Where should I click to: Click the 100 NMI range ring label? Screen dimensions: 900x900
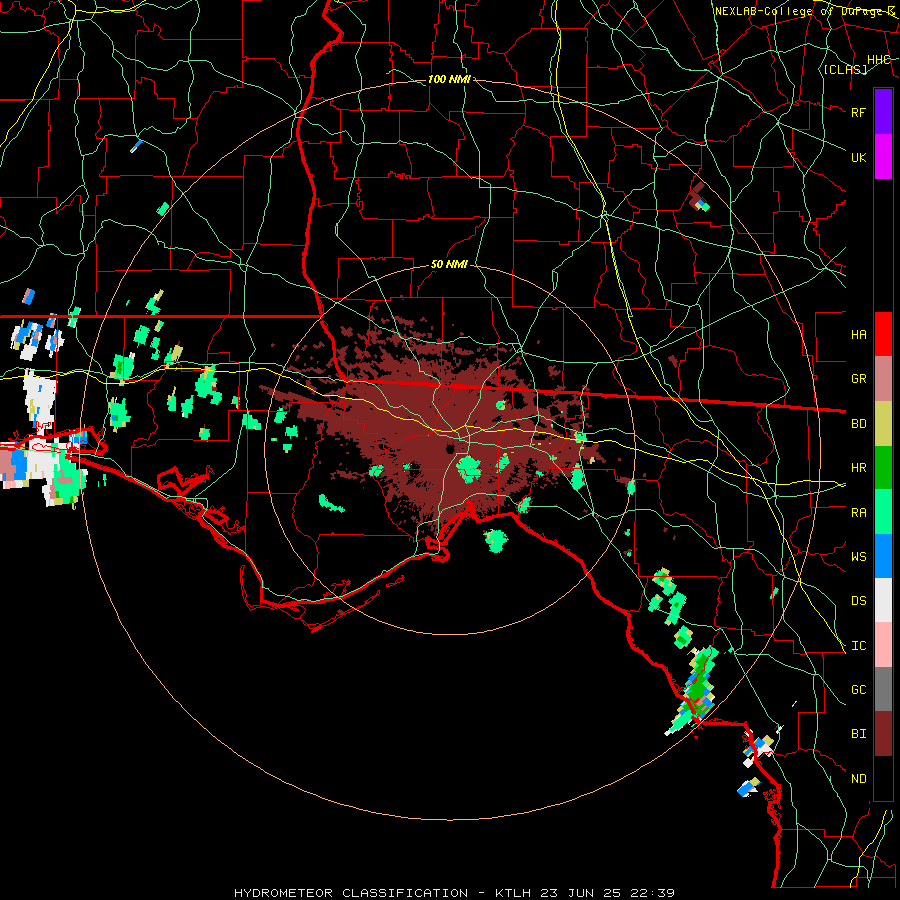pyautogui.click(x=449, y=79)
